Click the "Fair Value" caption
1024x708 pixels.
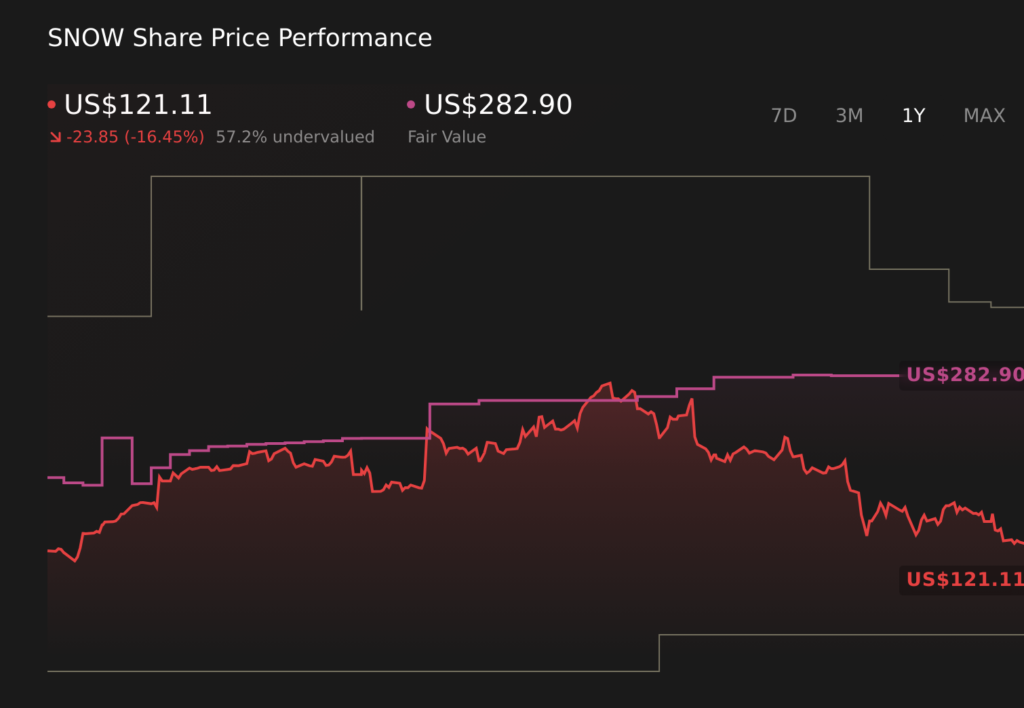[446, 137]
